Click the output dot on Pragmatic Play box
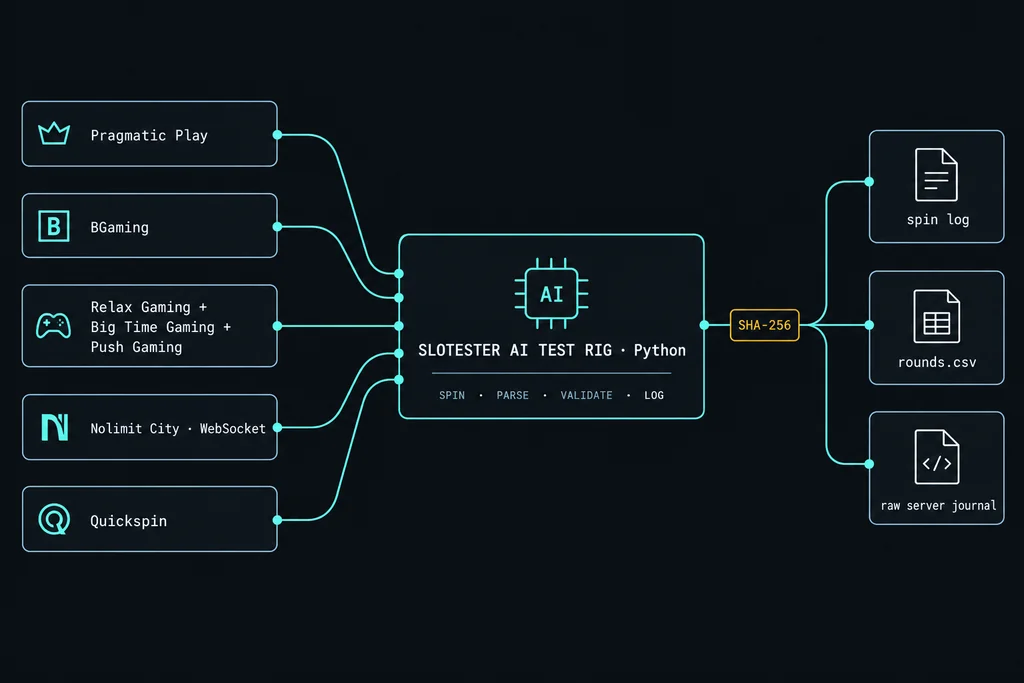1024x683 pixels. (x=278, y=135)
